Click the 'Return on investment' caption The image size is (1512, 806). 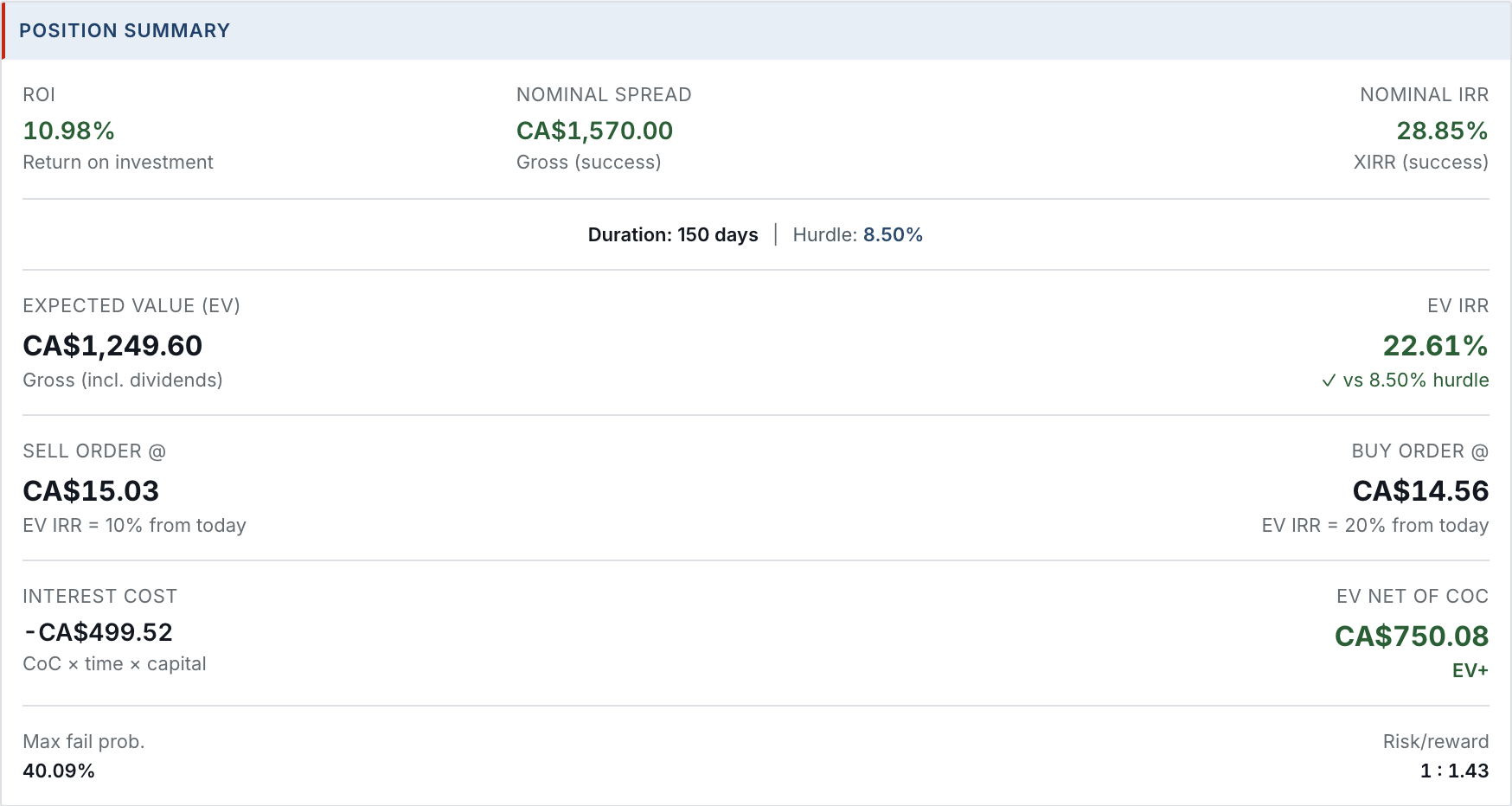[x=118, y=163]
